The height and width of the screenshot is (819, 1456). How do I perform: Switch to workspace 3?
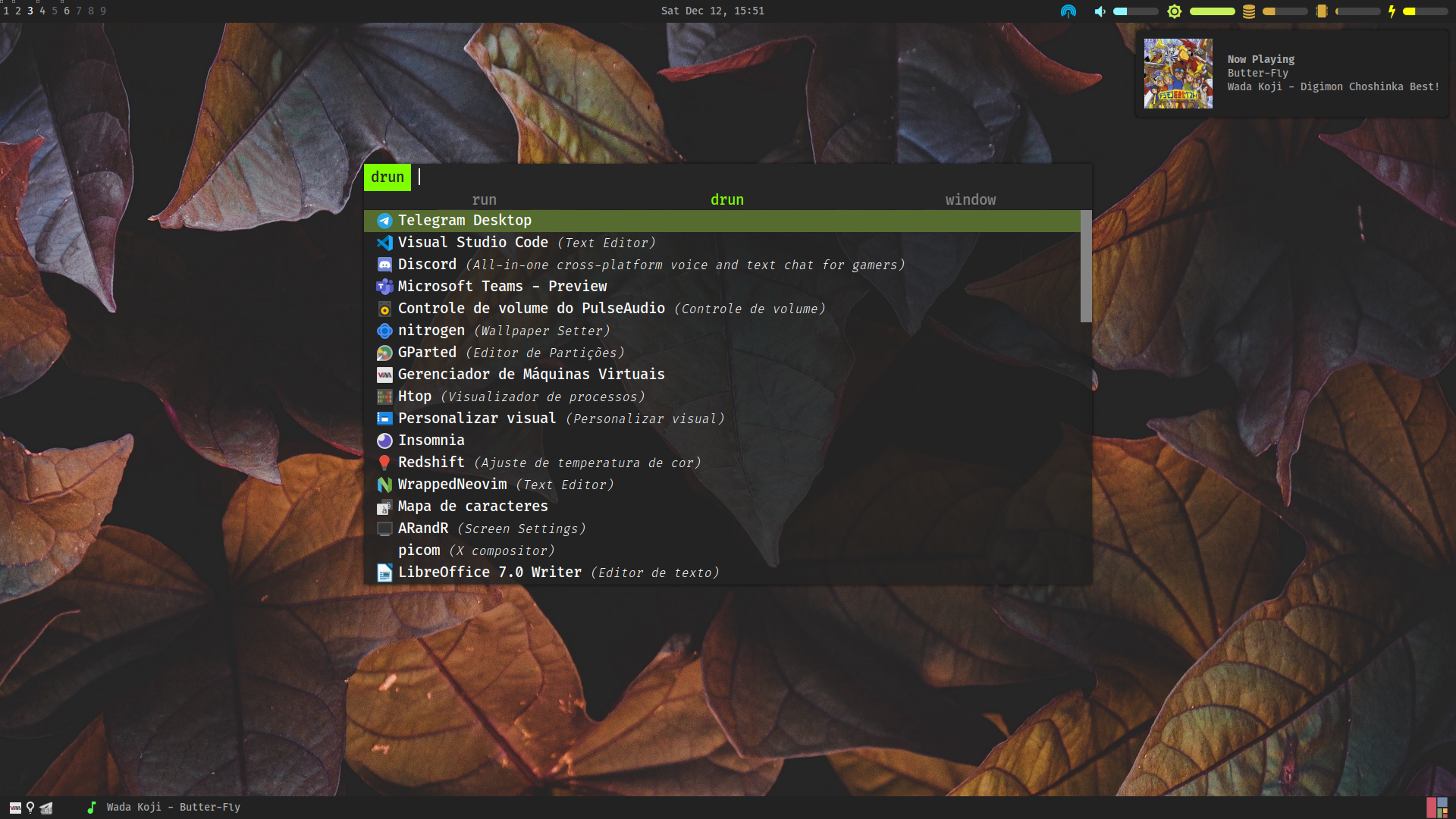(30, 11)
